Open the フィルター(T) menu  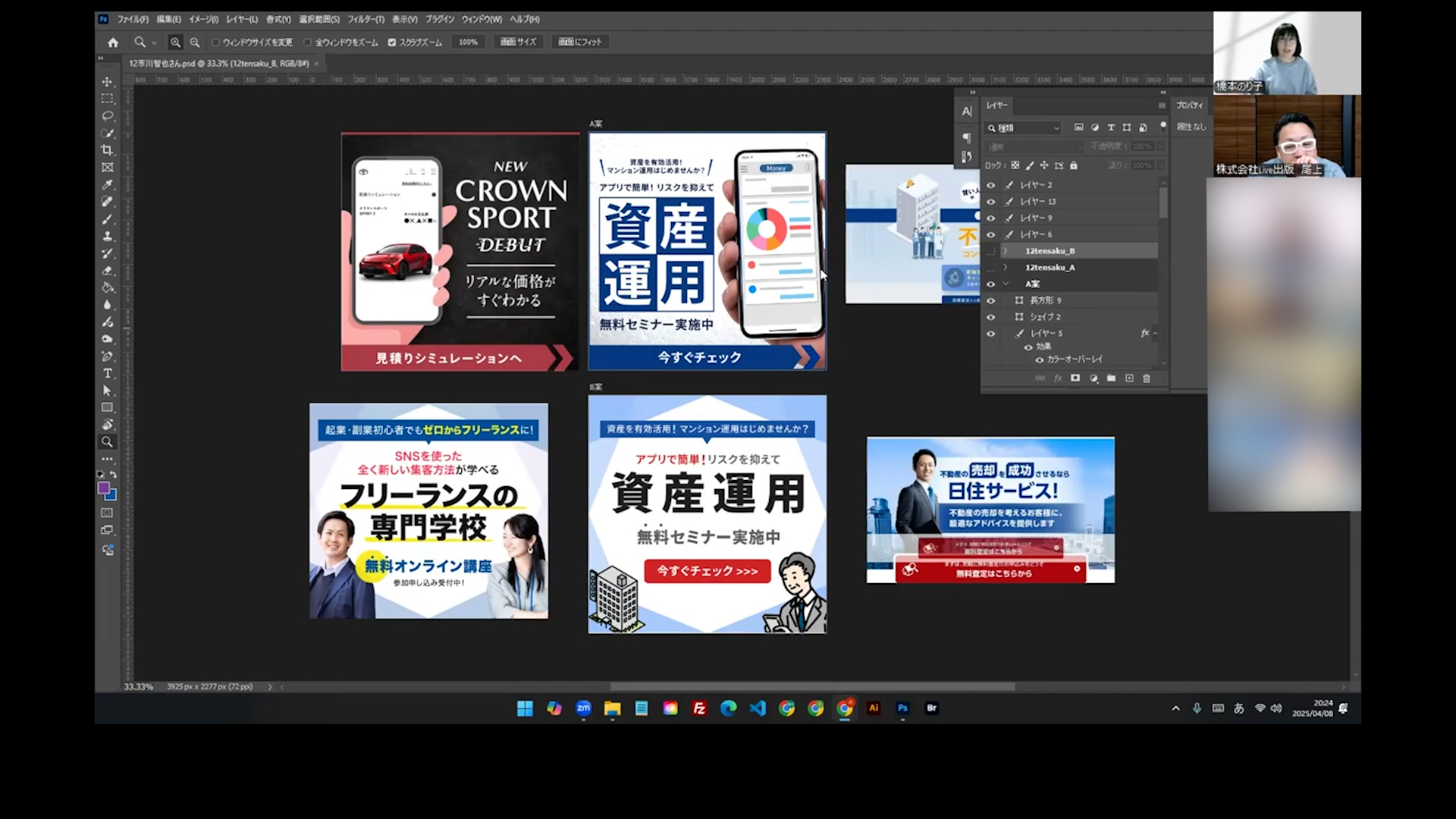(x=366, y=20)
